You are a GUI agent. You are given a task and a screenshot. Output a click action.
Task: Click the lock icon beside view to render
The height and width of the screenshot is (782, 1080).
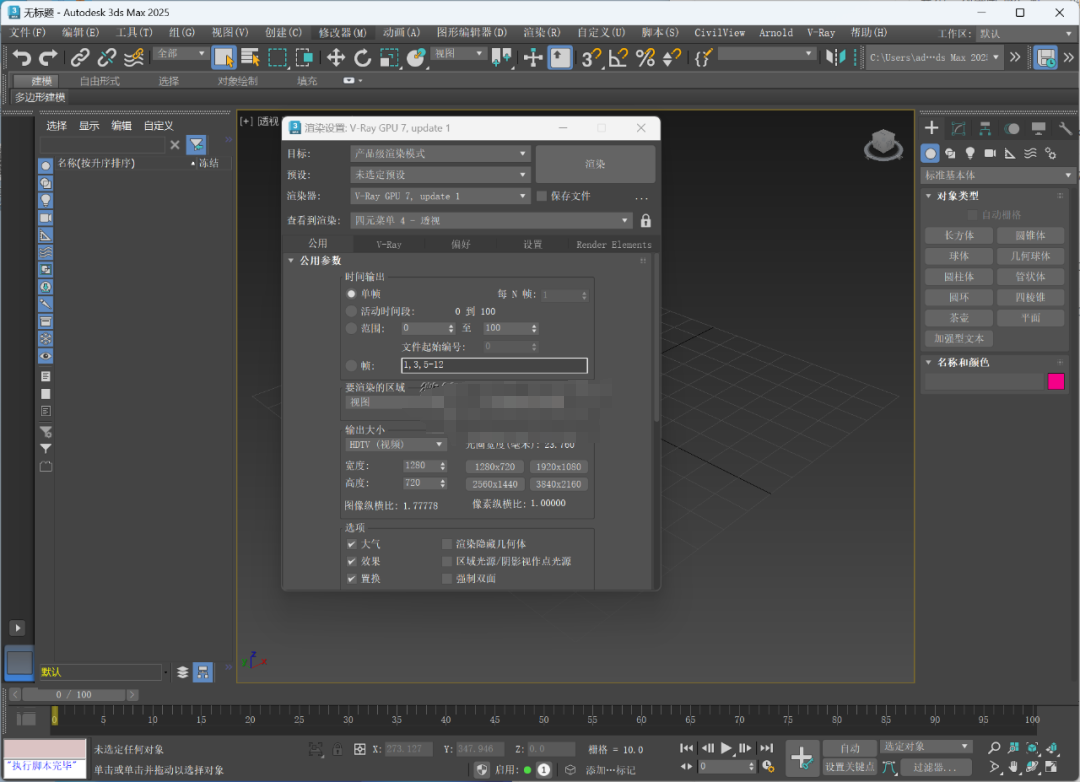[x=645, y=220]
